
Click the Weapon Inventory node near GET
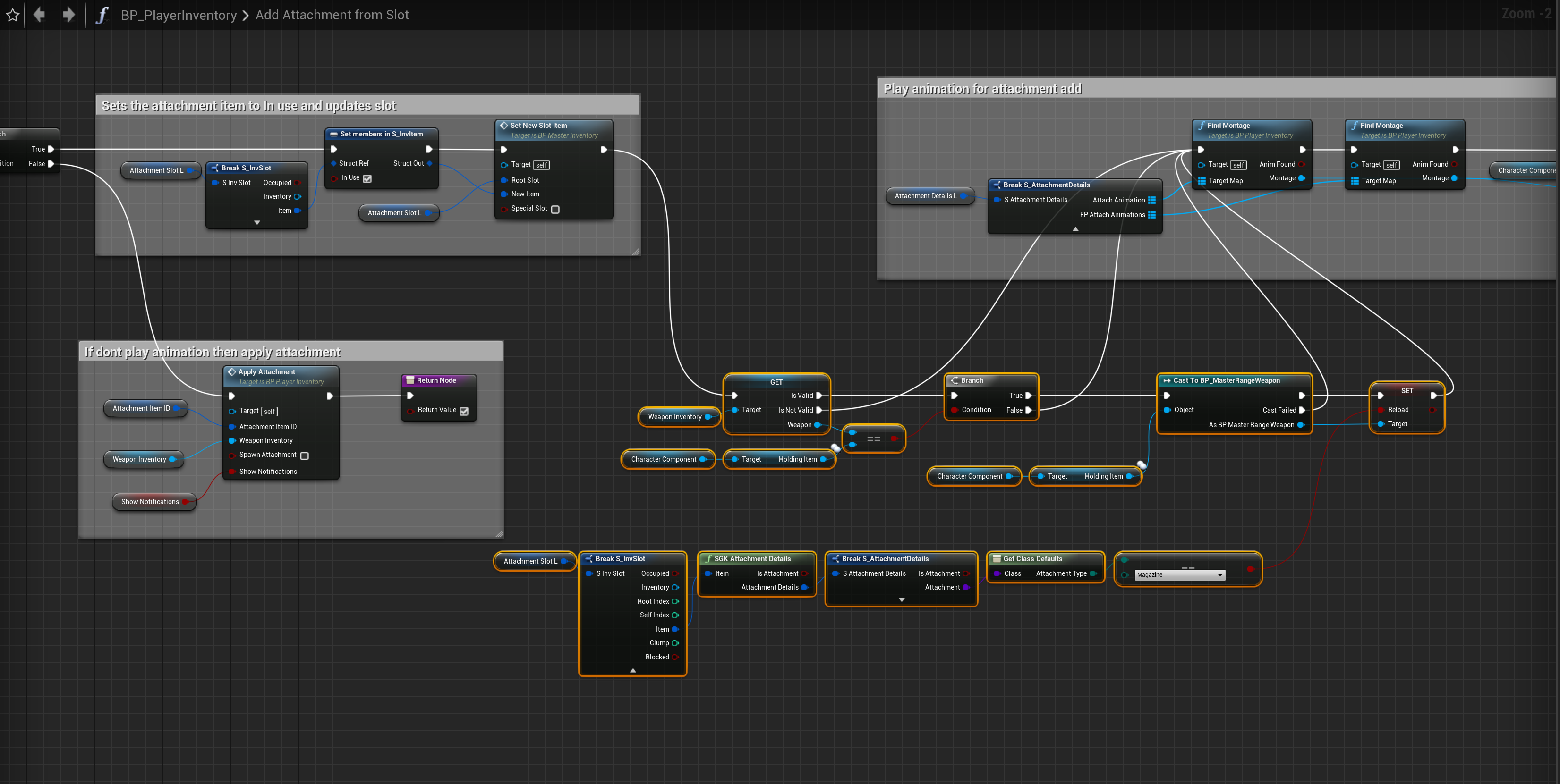[x=674, y=416]
